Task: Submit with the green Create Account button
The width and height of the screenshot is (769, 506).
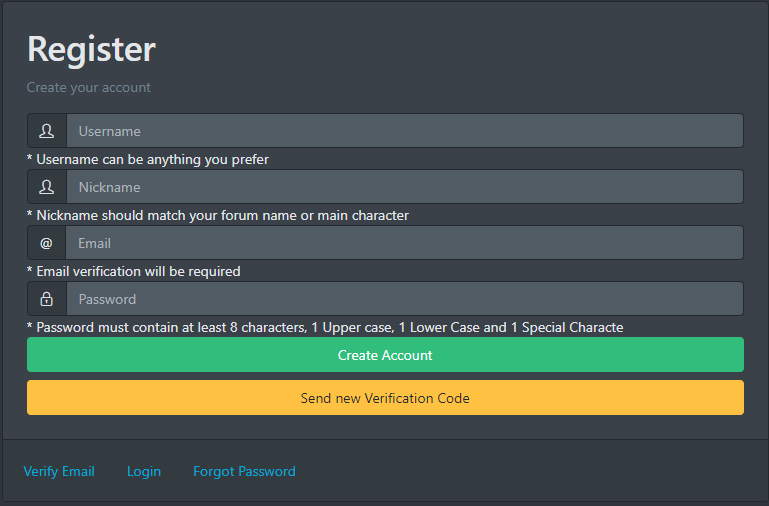Action: point(385,354)
